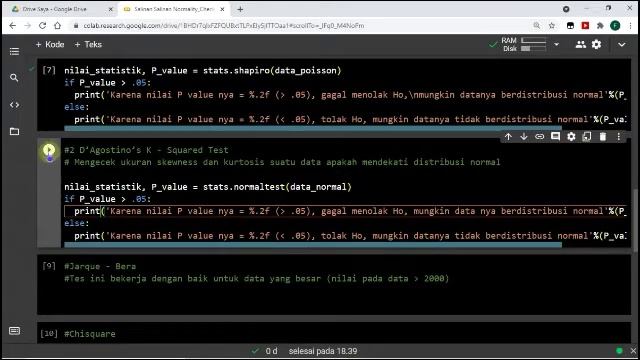The width and height of the screenshot is (640, 360).
Task: Collapse the header with the chevron
Action: point(622,44)
